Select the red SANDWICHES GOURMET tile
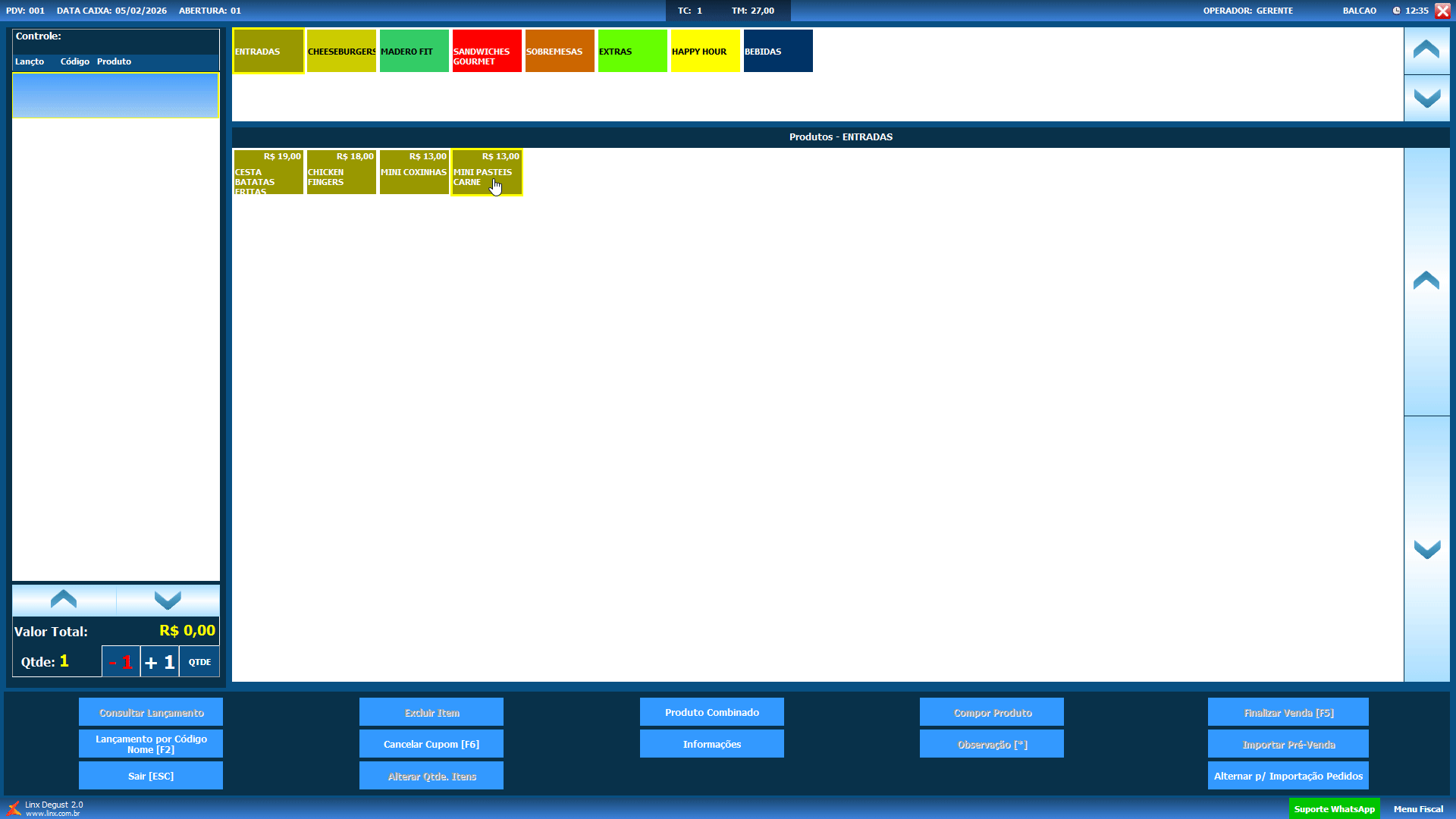The width and height of the screenshot is (1456, 819). click(x=487, y=52)
